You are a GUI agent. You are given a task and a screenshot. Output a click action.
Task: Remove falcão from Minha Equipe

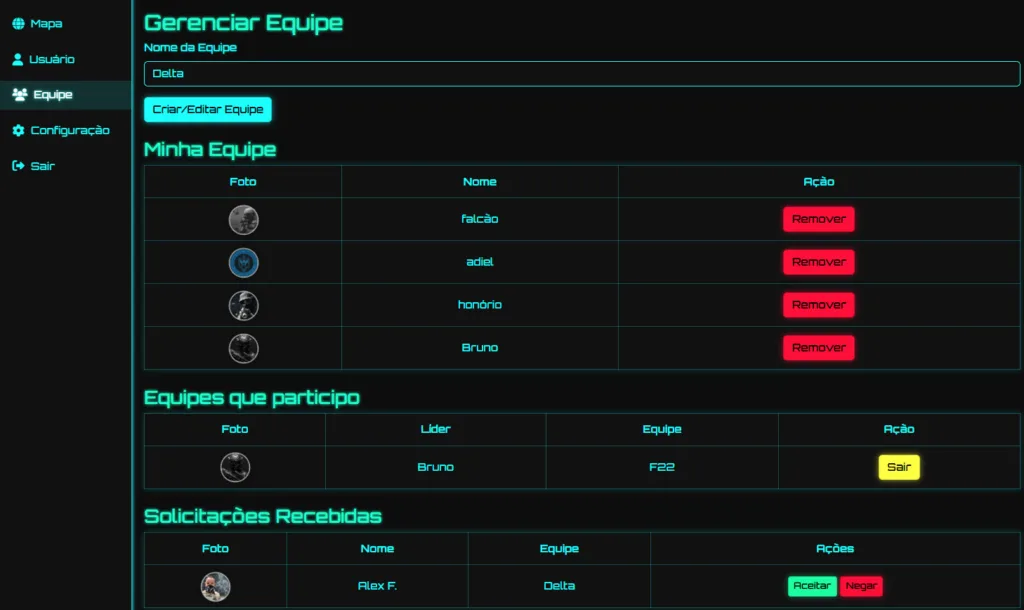coord(818,219)
